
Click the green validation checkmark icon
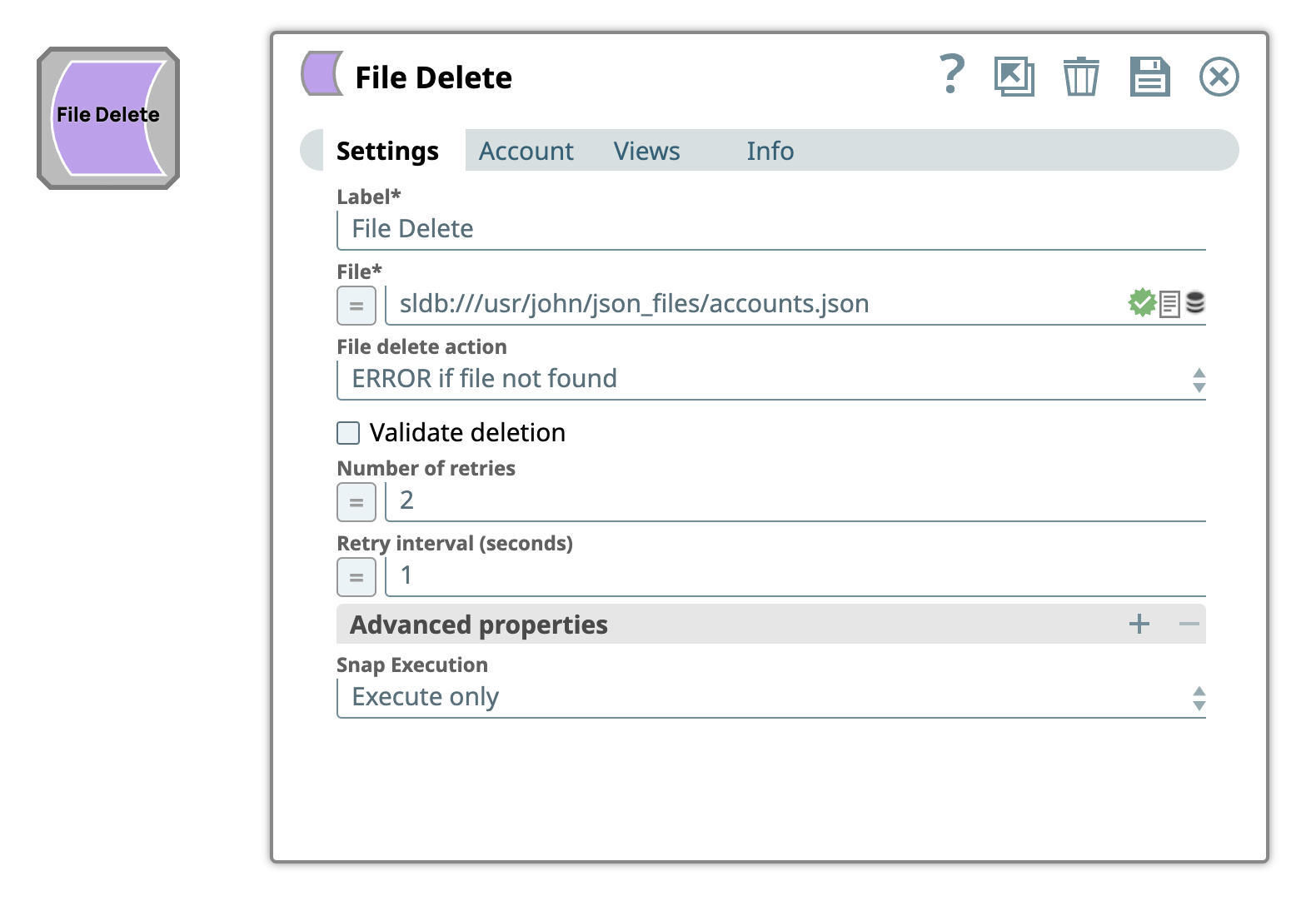tap(1142, 303)
